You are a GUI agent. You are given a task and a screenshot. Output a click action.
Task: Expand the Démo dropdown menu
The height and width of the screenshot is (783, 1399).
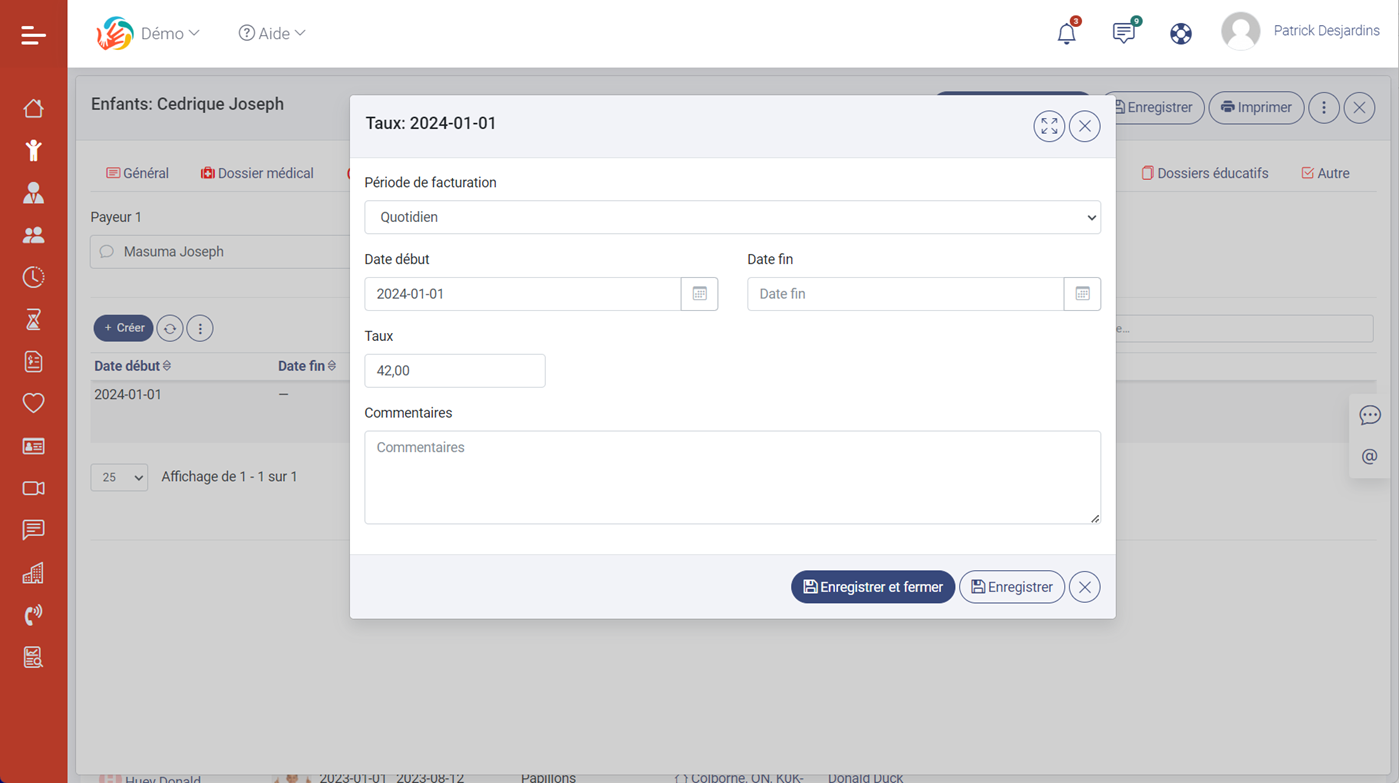tap(169, 33)
